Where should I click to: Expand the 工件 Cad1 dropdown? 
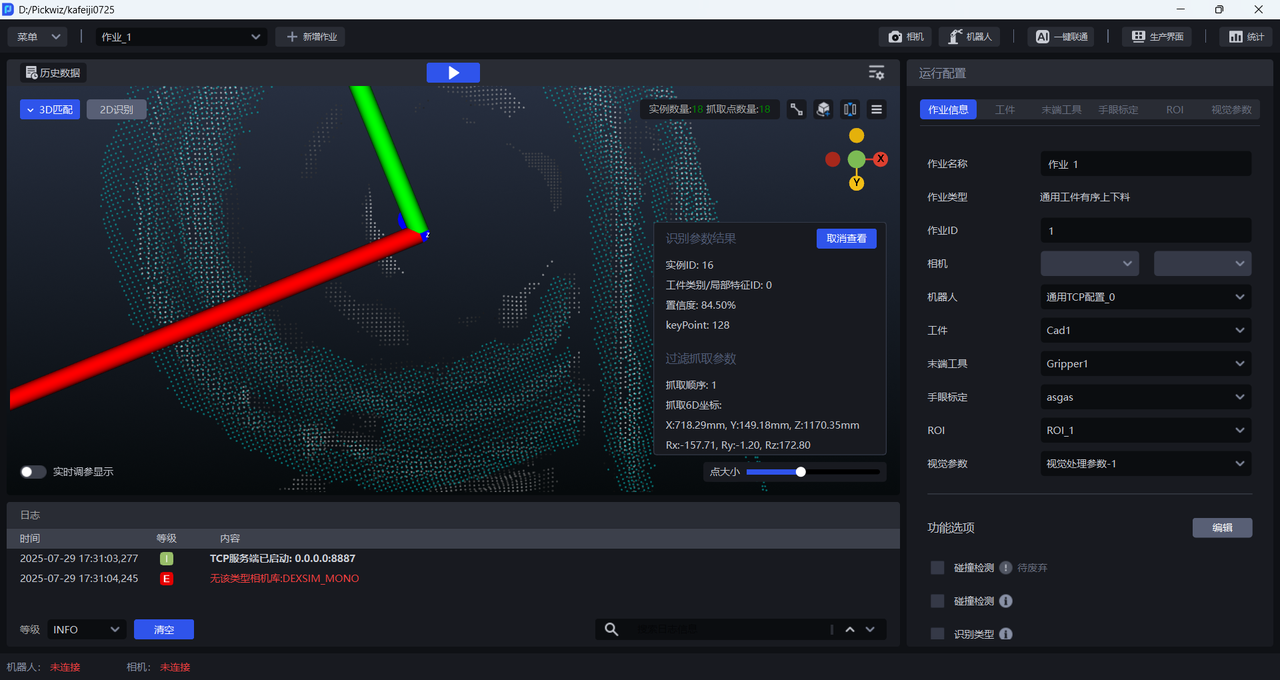[x=1145, y=330]
